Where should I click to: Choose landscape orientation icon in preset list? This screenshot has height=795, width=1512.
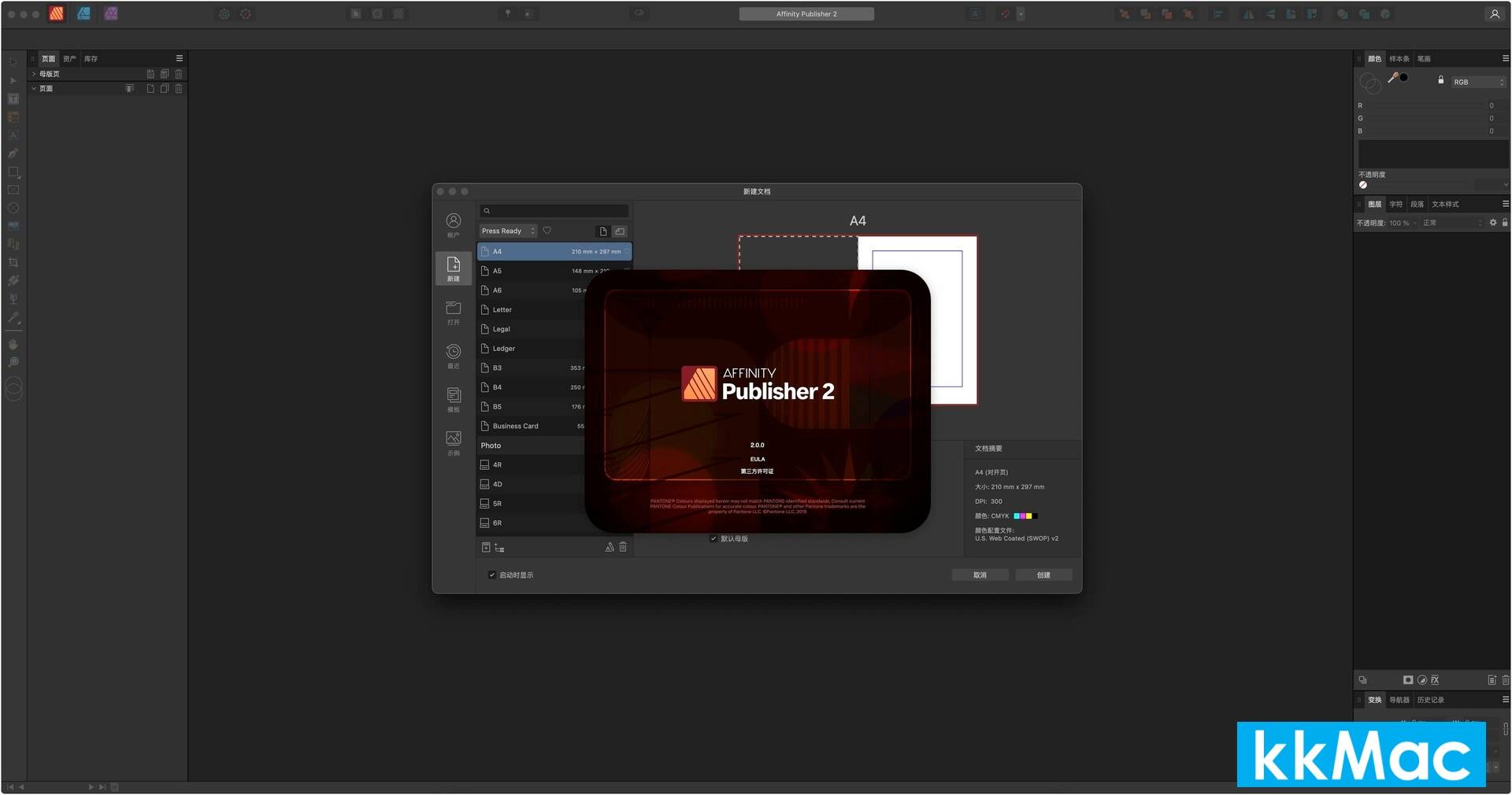point(620,231)
